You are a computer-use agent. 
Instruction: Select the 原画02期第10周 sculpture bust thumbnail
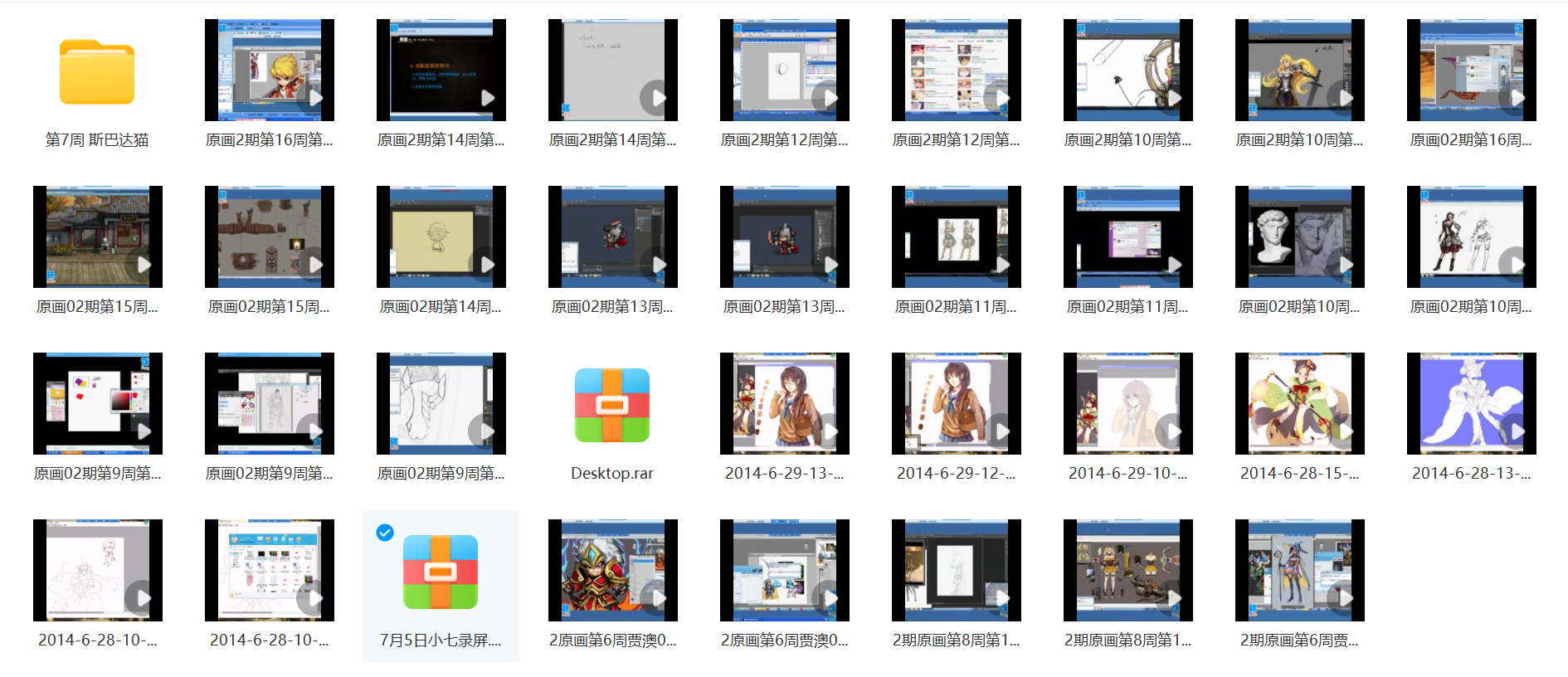(1299, 236)
